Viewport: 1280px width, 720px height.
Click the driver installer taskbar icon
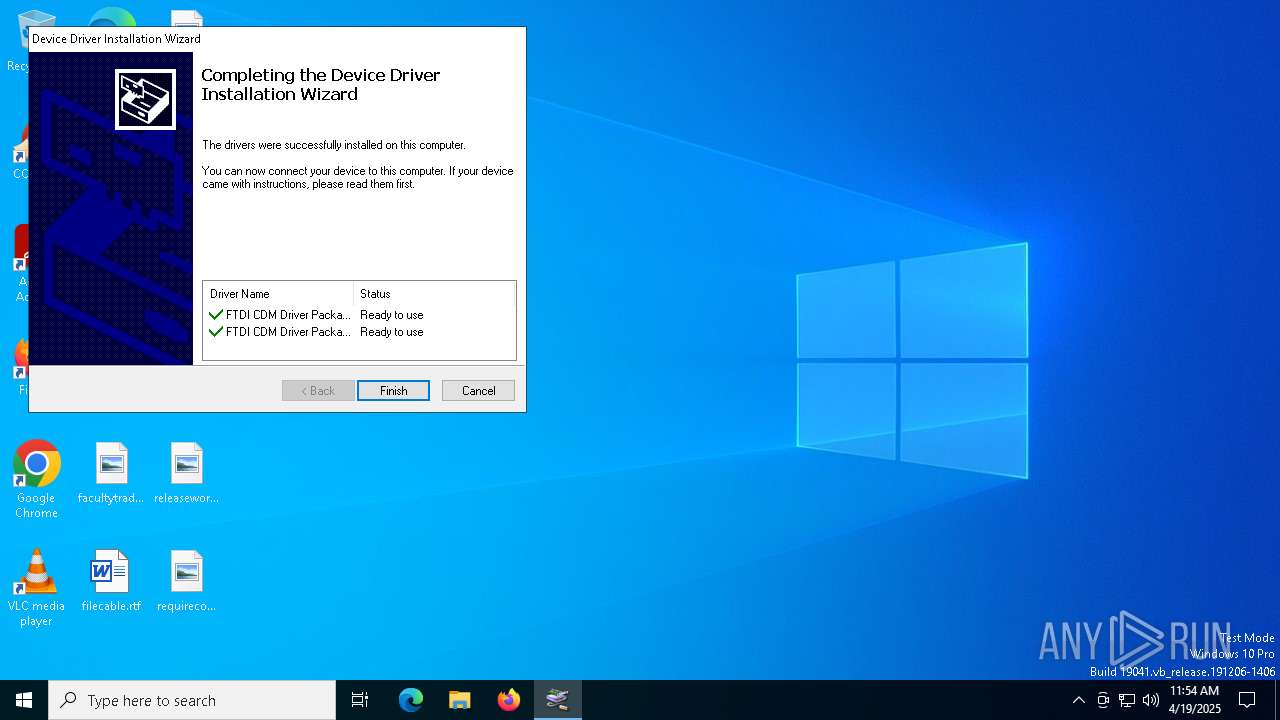558,700
